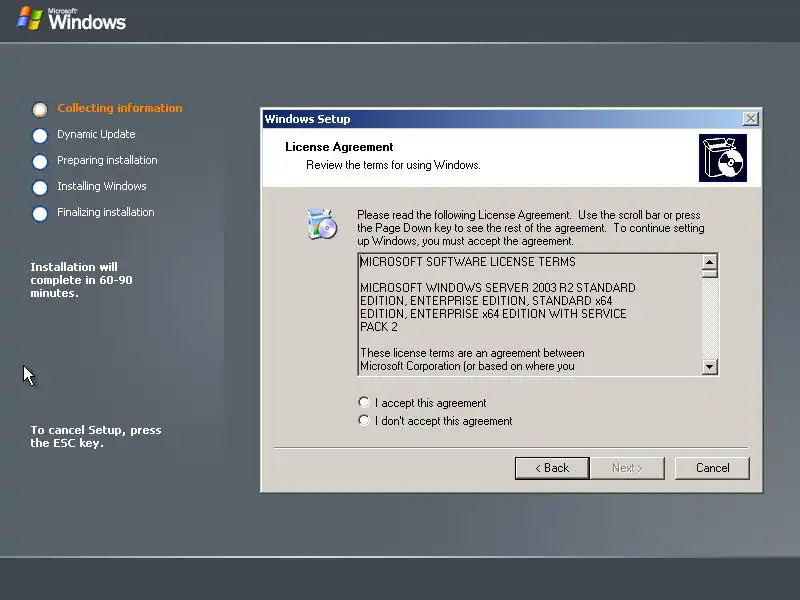Viewport: 800px width, 600px height.
Task: Click the Windows Setup title bar text
Action: (307, 119)
